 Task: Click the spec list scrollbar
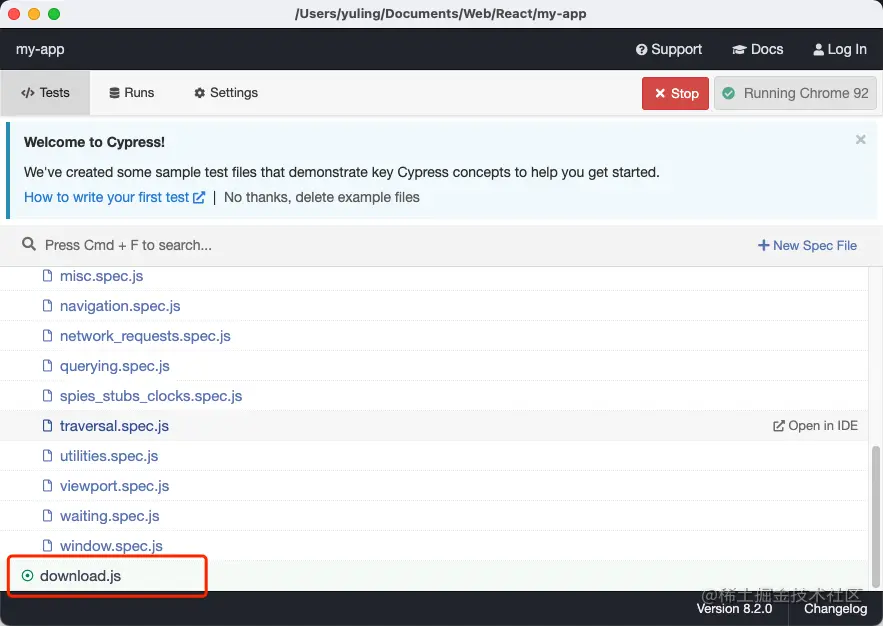pyautogui.click(x=876, y=516)
